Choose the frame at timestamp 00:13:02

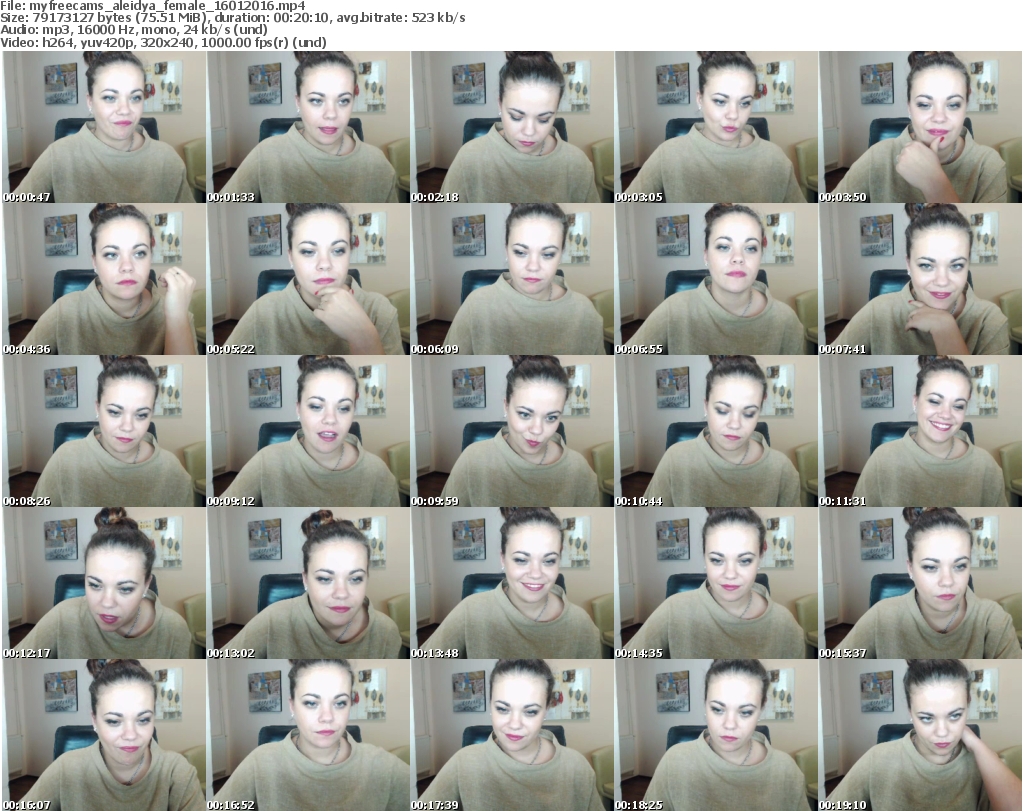[308, 583]
